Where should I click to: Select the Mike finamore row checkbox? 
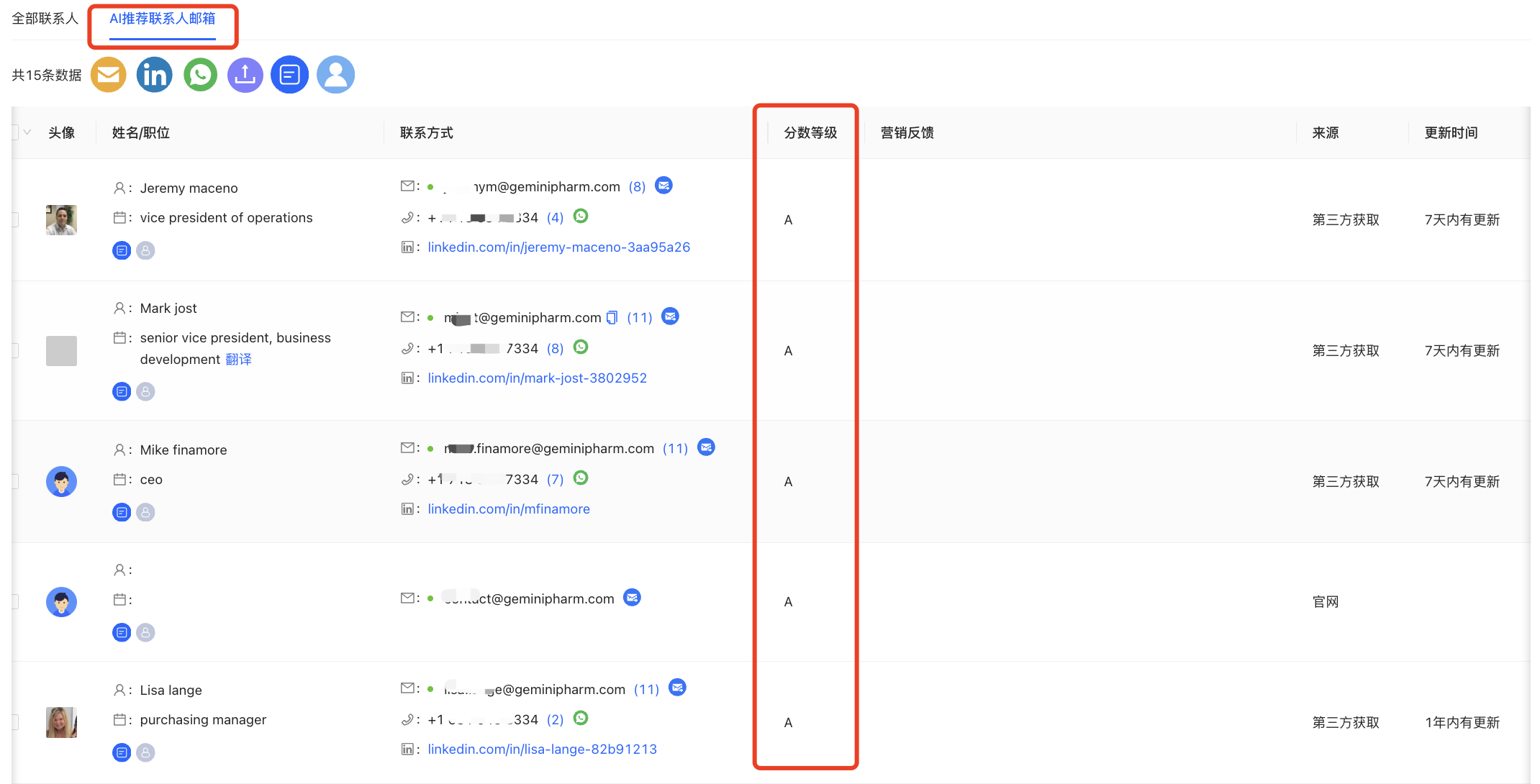point(14,481)
